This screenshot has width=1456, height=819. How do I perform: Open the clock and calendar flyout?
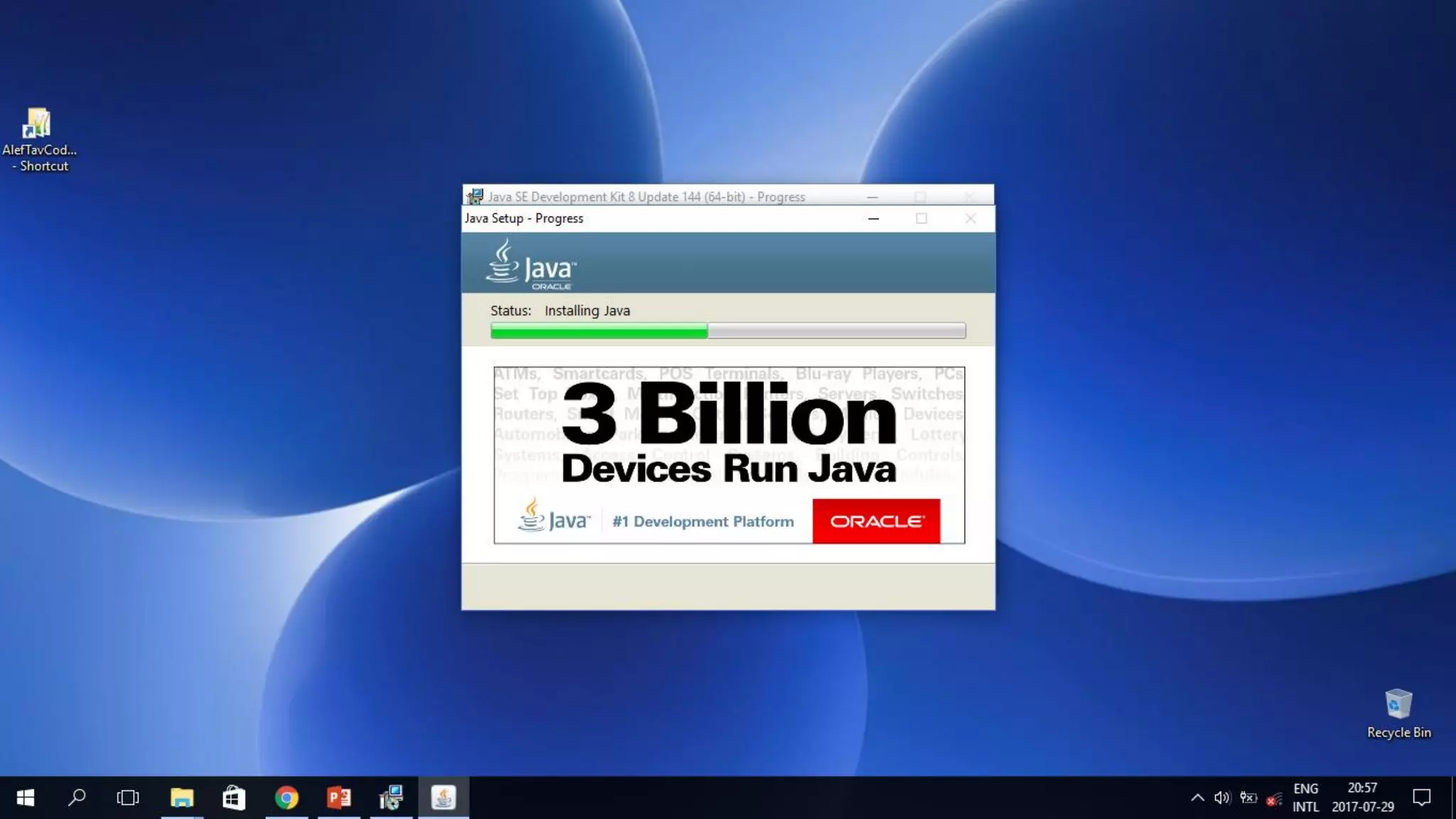pos(1363,798)
